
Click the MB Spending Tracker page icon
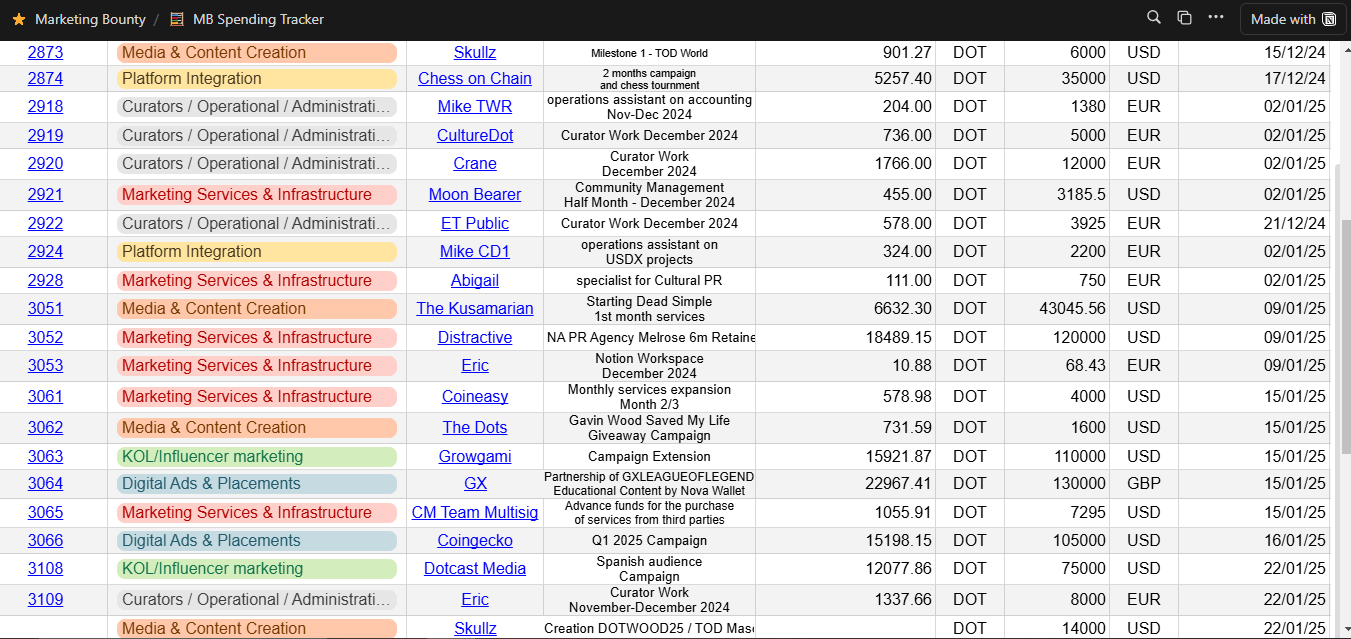[x=177, y=19]
